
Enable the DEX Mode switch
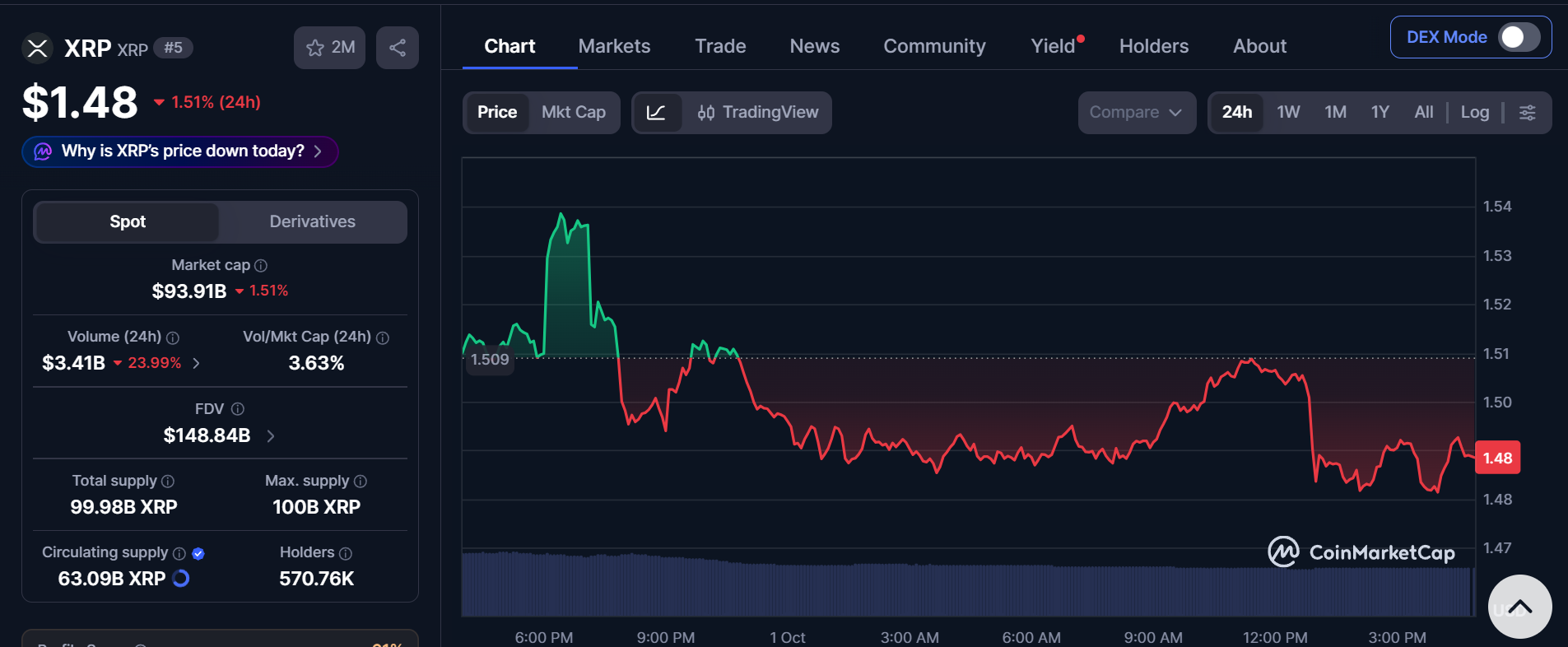tap(1519, 37)
